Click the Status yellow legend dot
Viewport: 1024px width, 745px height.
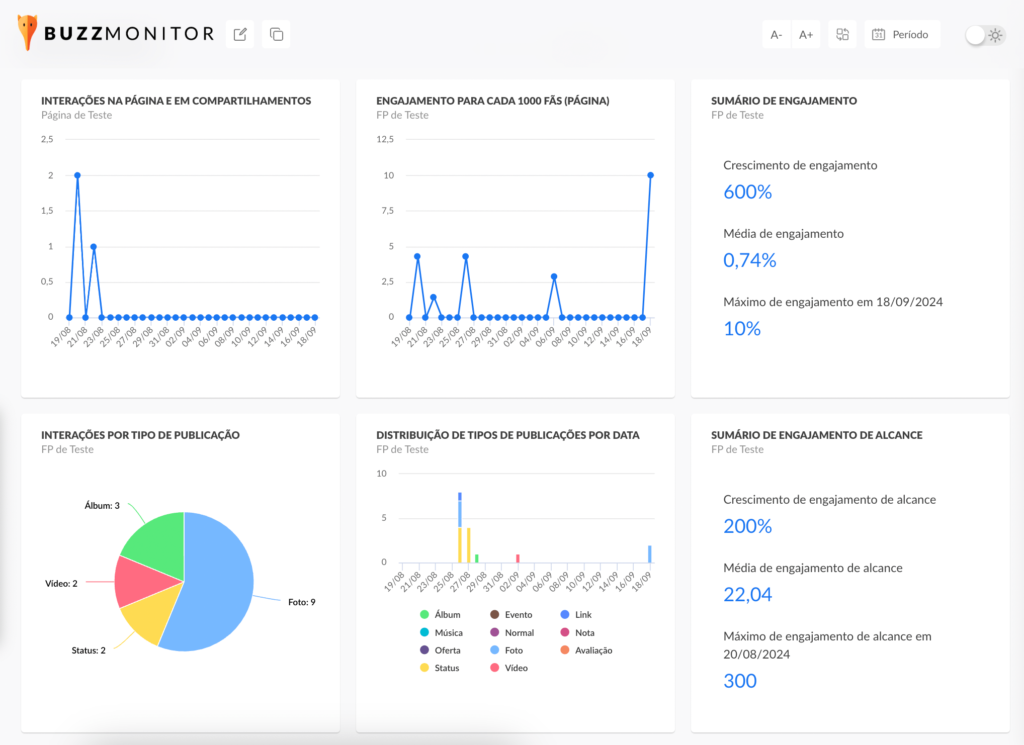(425, 667)
